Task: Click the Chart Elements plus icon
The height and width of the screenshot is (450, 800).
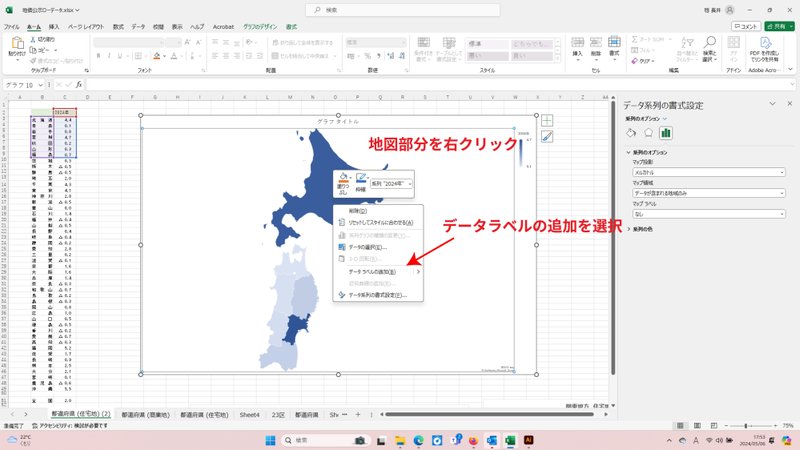Action: click(547, 120)
